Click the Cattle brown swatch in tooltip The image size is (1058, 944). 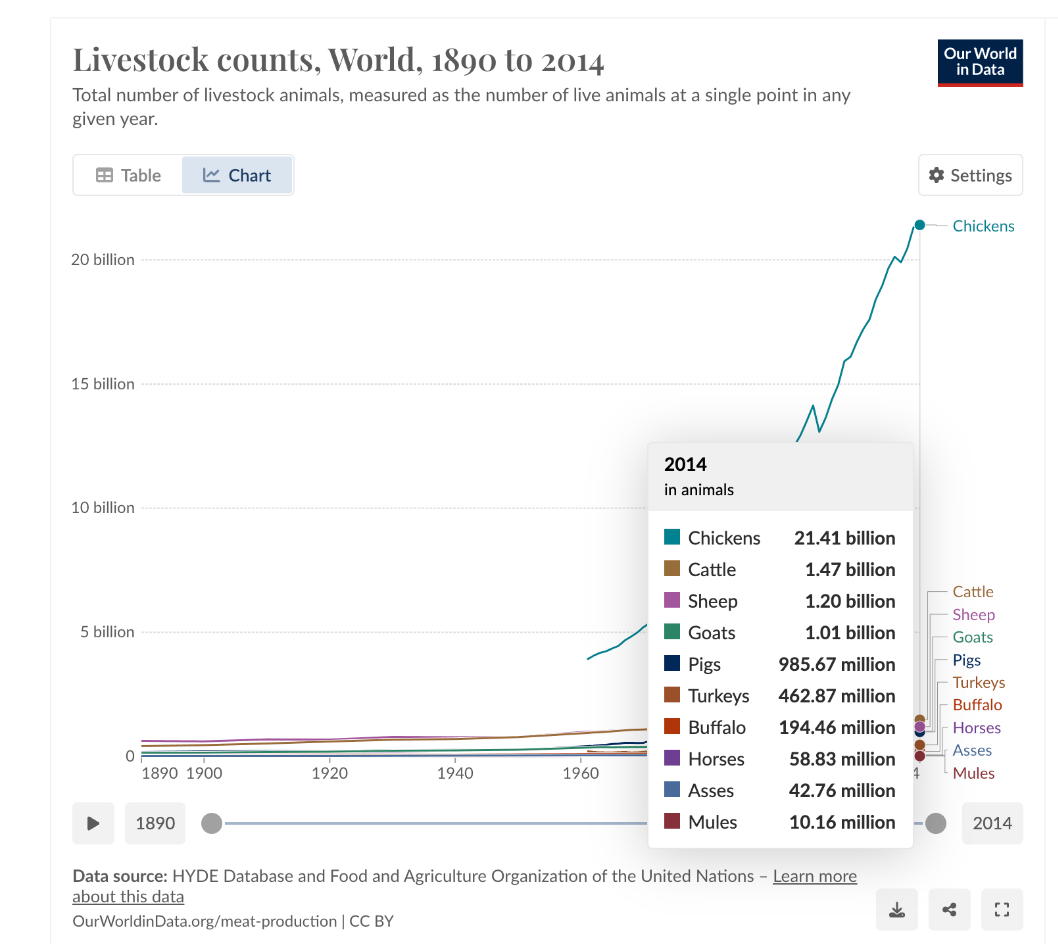[x=672, y=568]
